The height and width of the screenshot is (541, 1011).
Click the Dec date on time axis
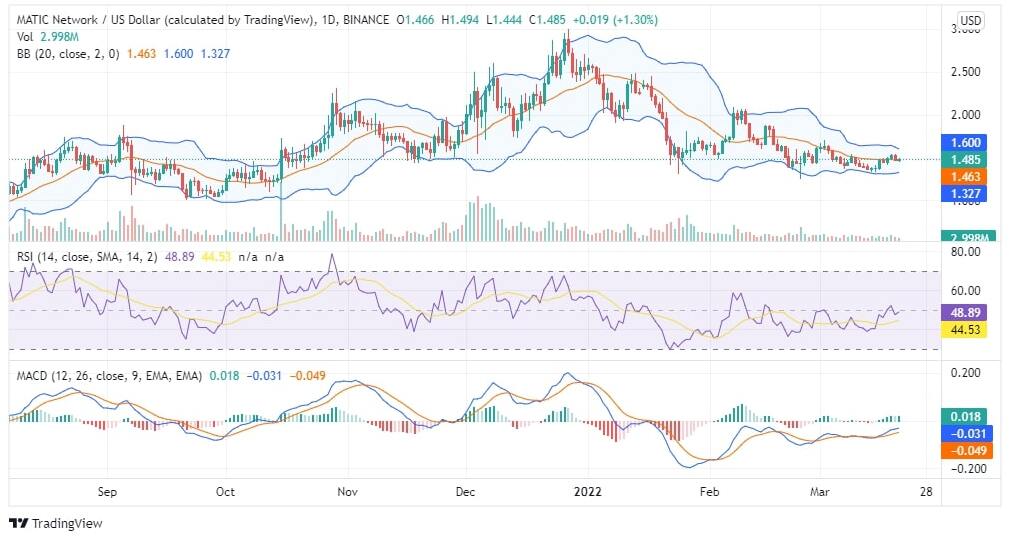click(465, 492)
